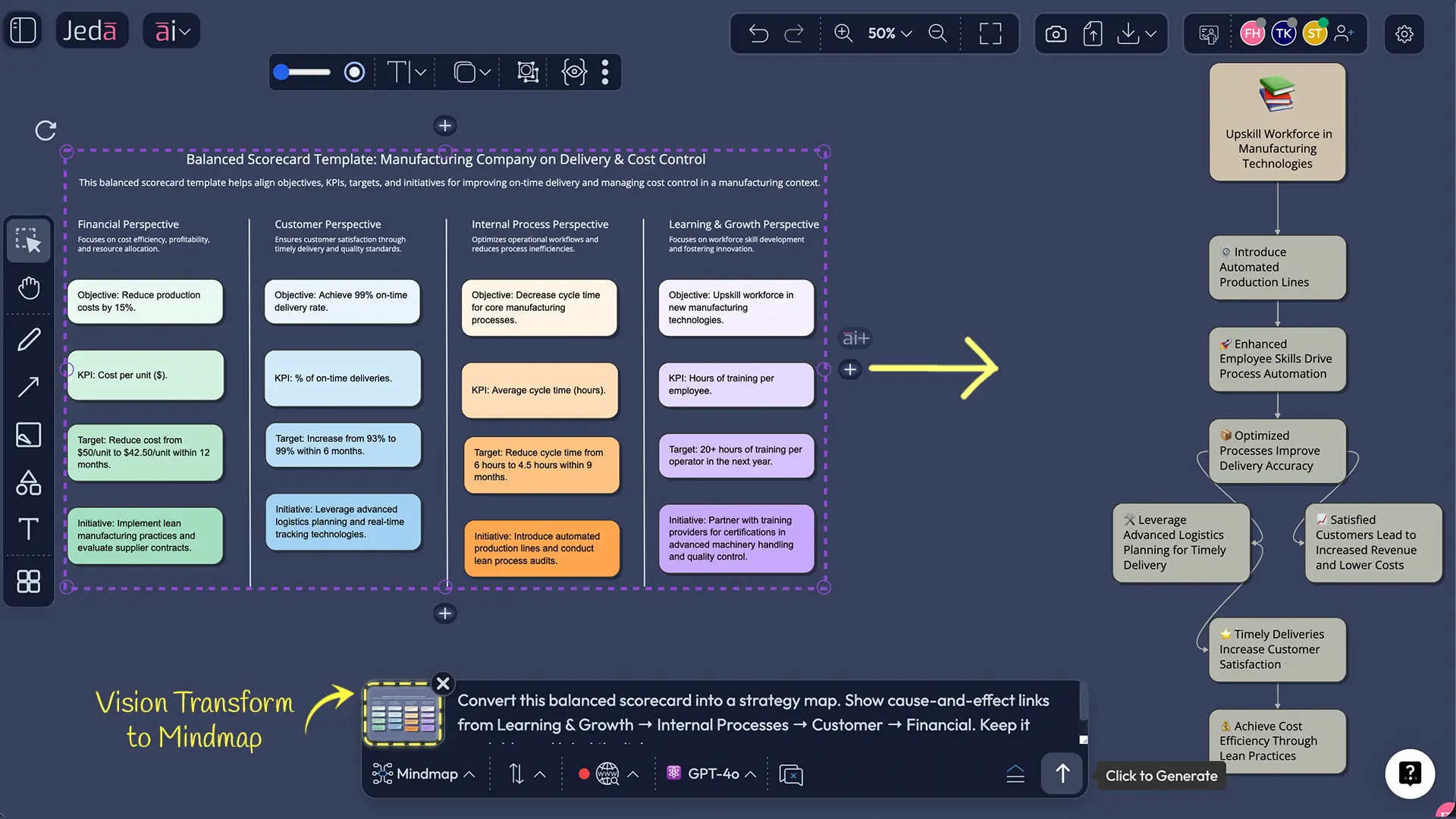
Task: Open the 50% zoom level dropdown
Action: tap(890, 33)
